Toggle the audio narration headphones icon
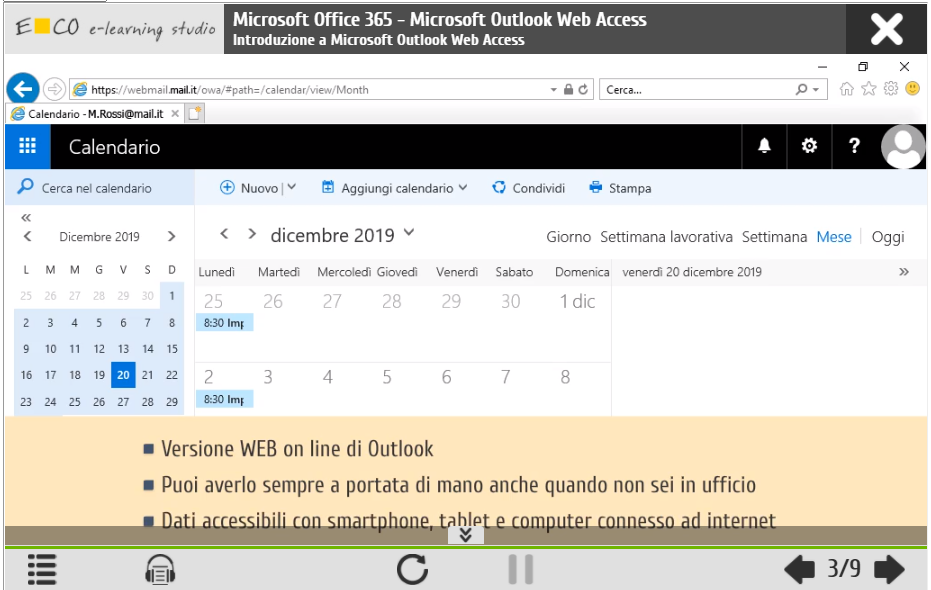The image size is (931, 590). tap(160, 569)
